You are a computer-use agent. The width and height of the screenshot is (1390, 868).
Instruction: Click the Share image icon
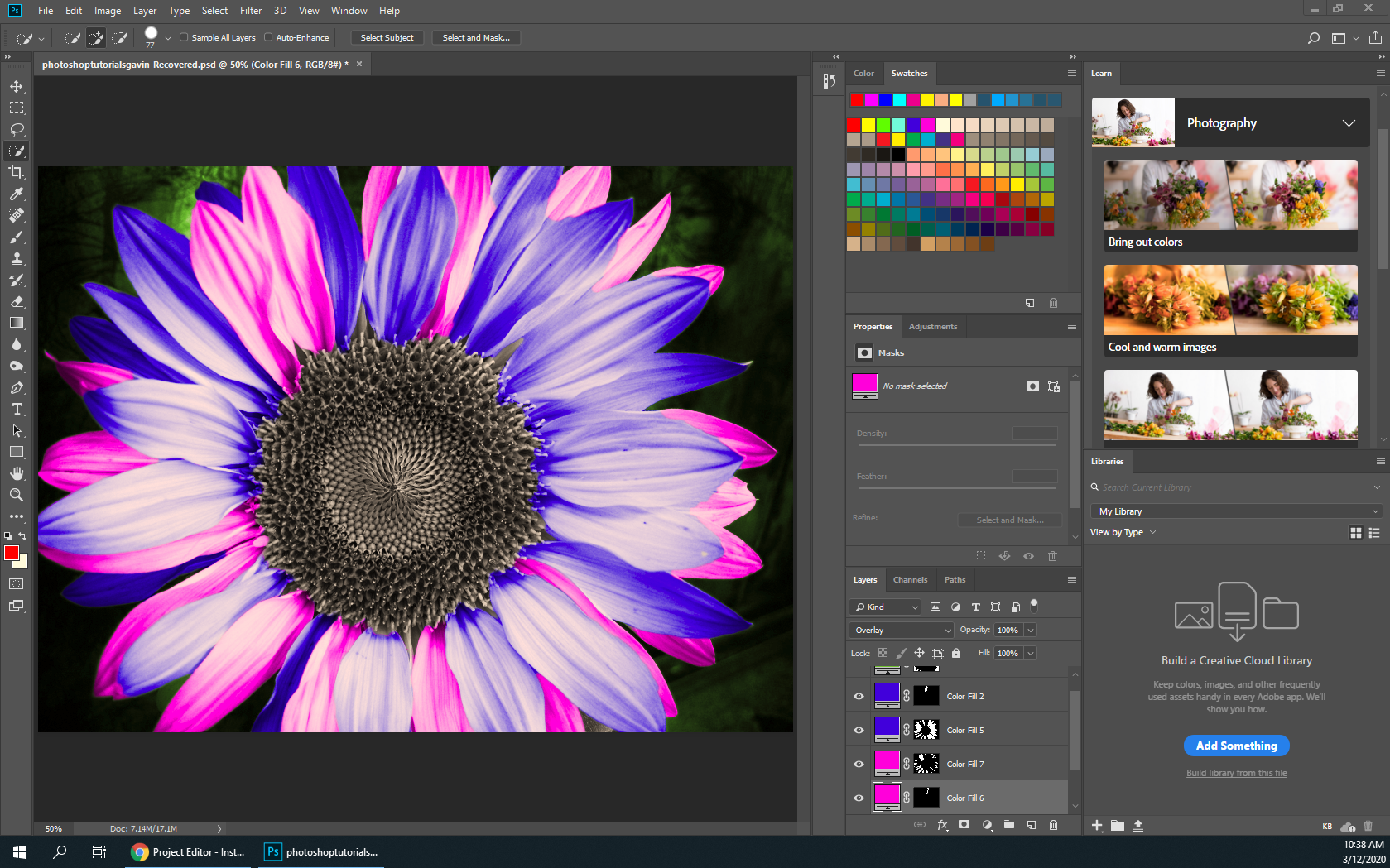click(x=1375, y=38)
